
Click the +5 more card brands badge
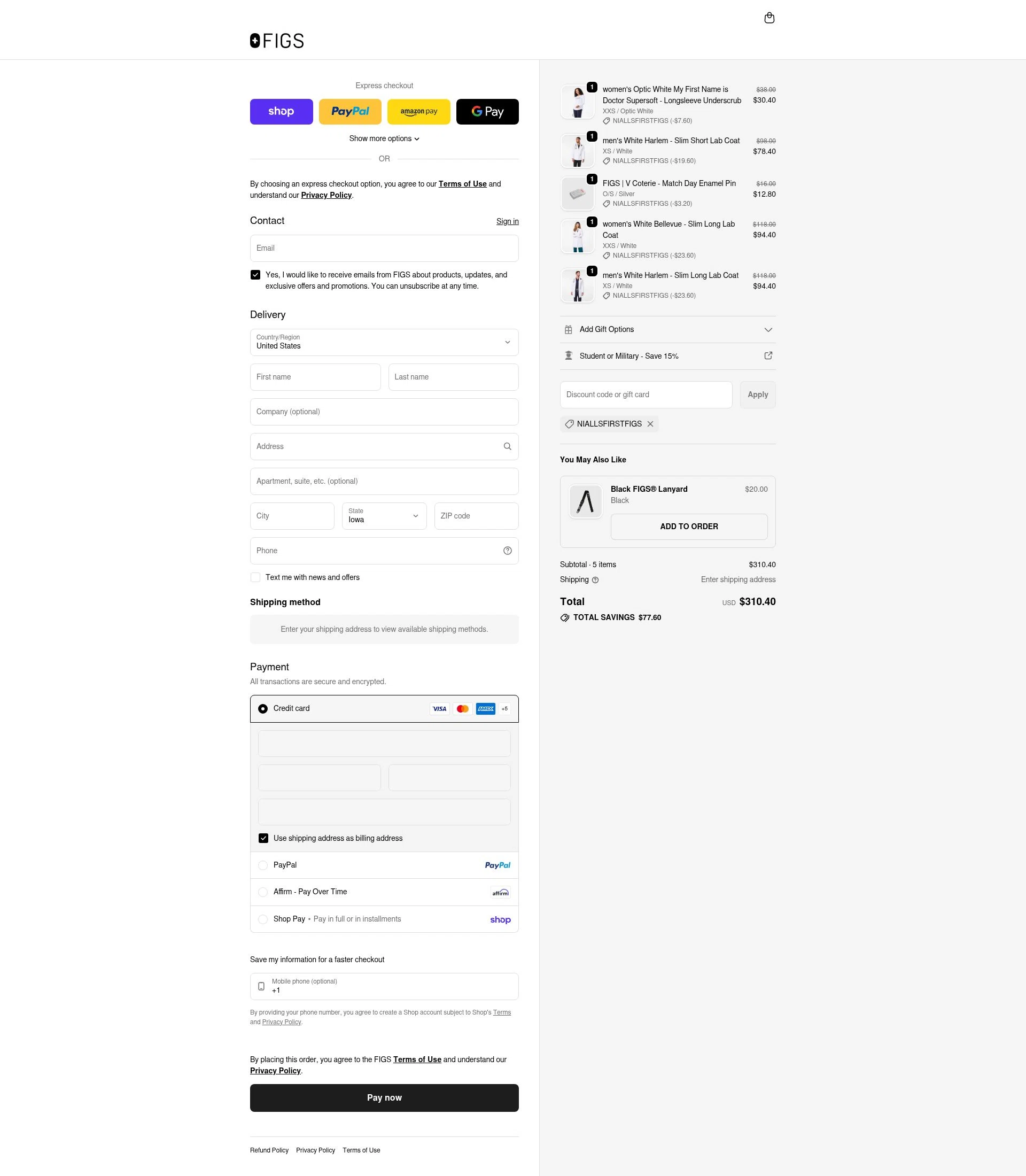[504, 709]
